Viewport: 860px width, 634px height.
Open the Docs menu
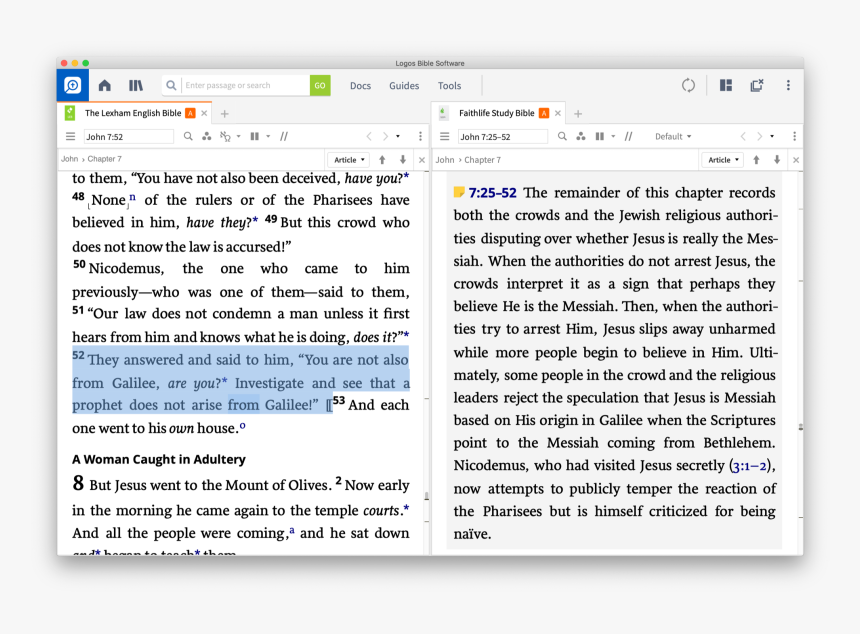tap(360, 86)
